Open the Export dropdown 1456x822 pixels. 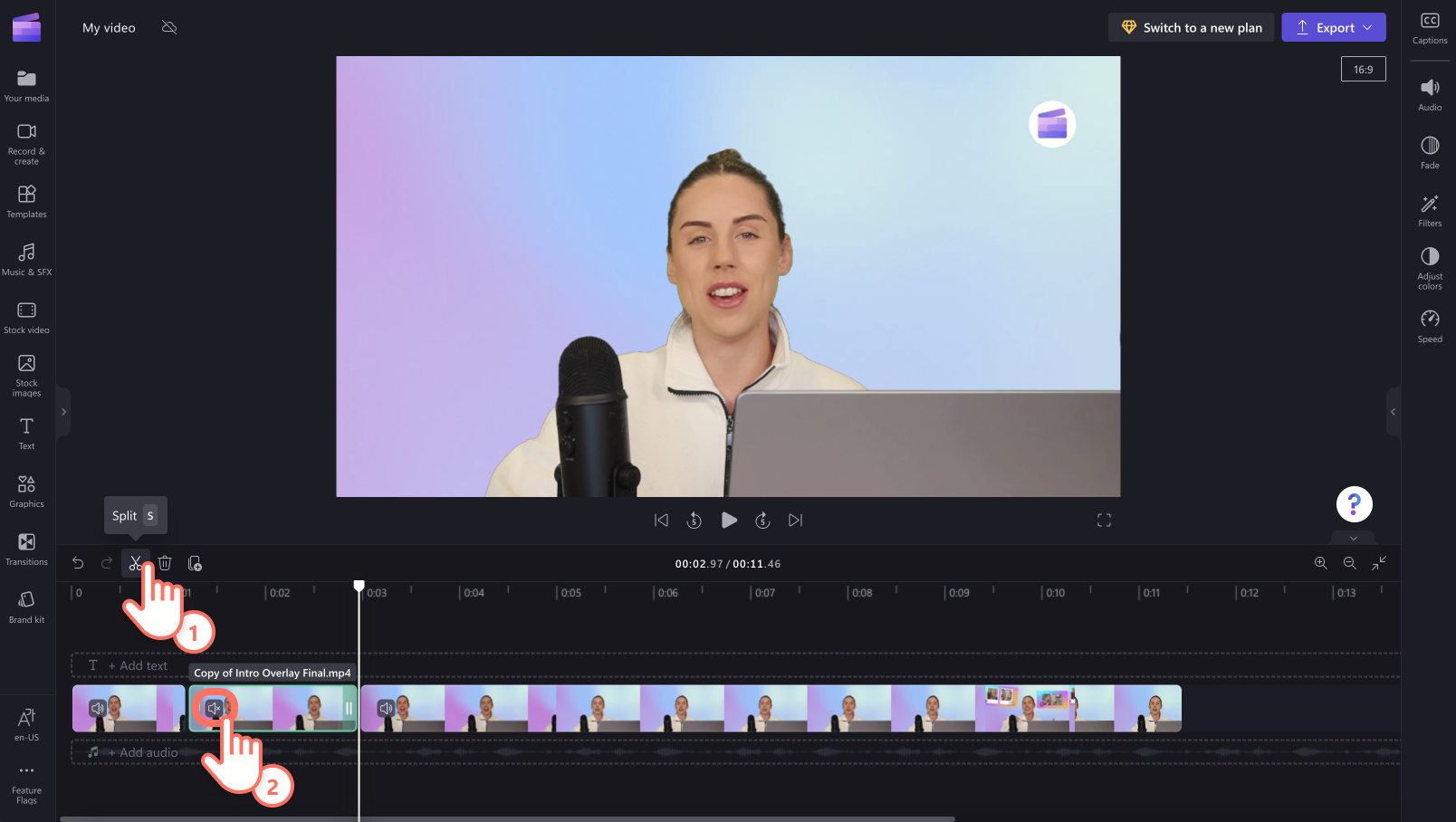point(1366,26)
